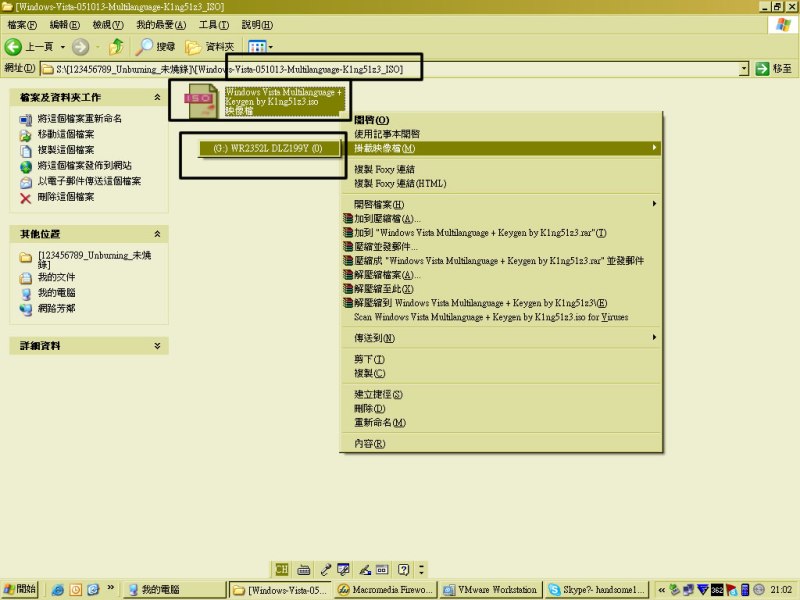Viewport: 800px width, 600px height.
Task: Select the Windows Vista Multilanguage ISO file icon
Action: tap(202, 101)
